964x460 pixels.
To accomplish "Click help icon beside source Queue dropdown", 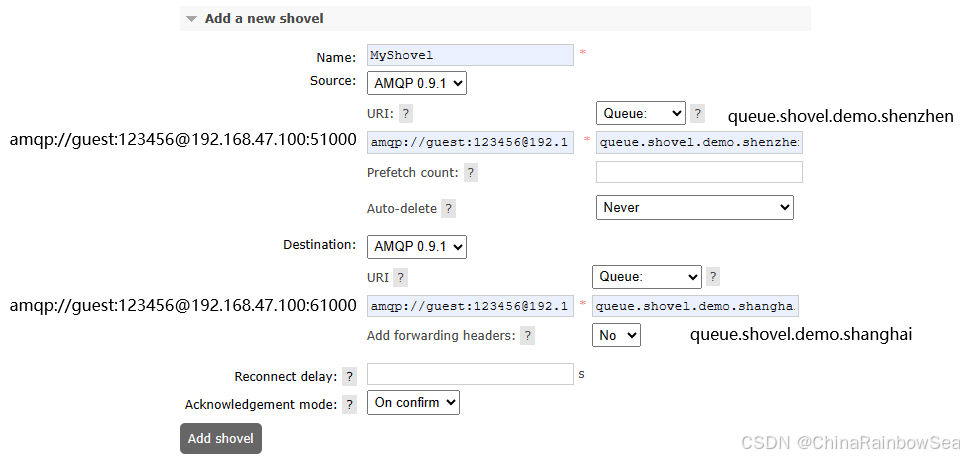I will pos(698,114).
